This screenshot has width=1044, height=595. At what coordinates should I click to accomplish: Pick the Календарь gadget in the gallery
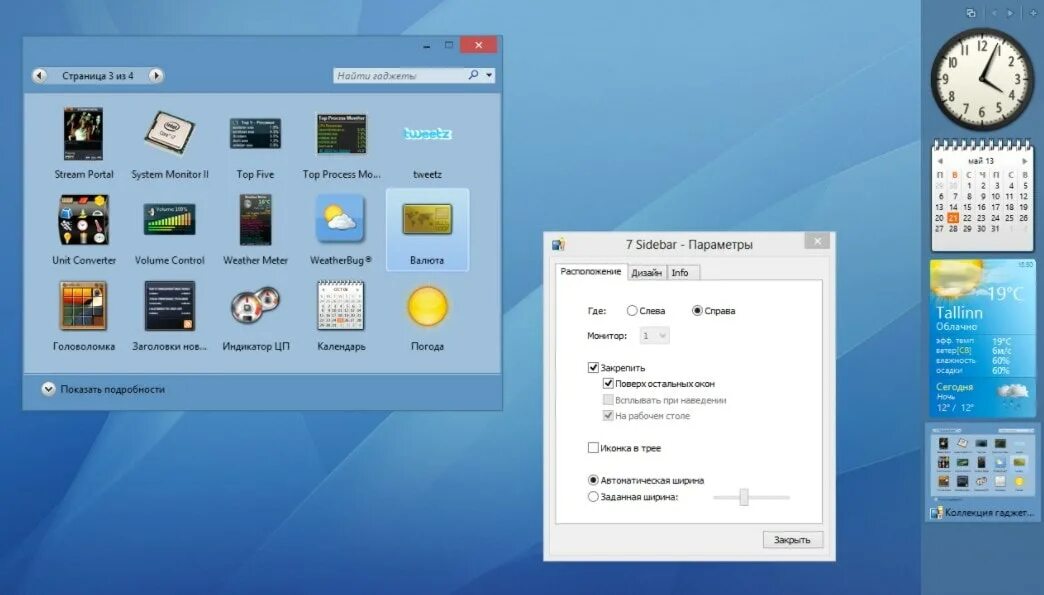pyautogui.click(x=342, y=315)
